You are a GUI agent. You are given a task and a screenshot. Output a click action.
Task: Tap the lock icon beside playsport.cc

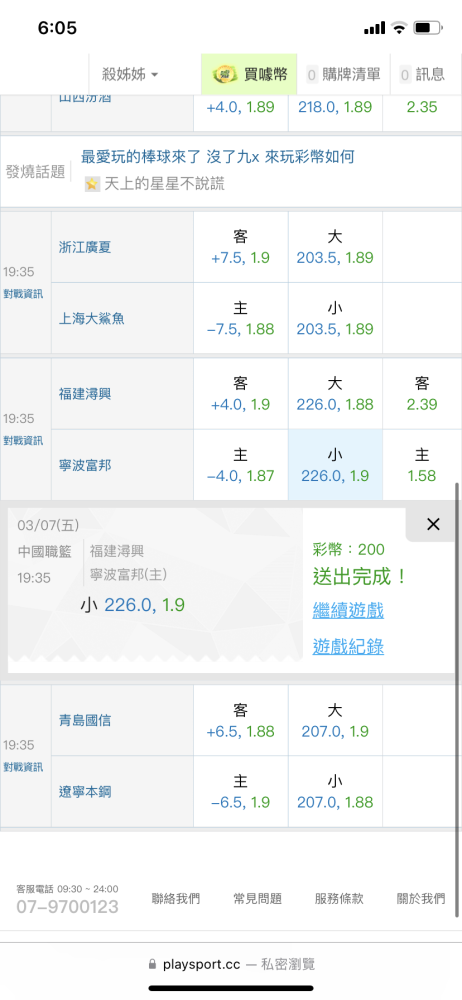152,964
